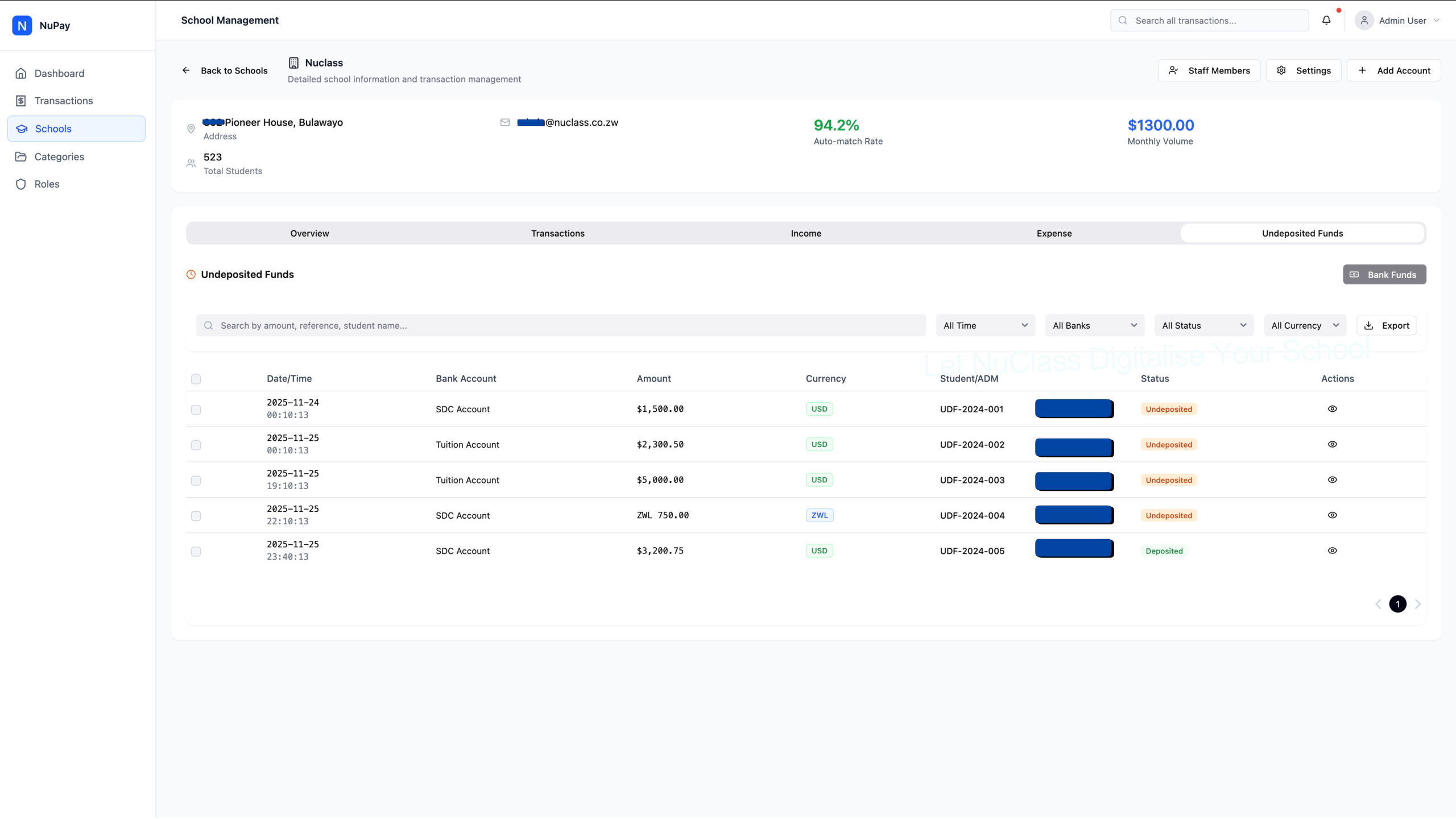Check the UDF-2024-004 row checkbox
Screen dimensions: 1456x819
tap(196, 516)
